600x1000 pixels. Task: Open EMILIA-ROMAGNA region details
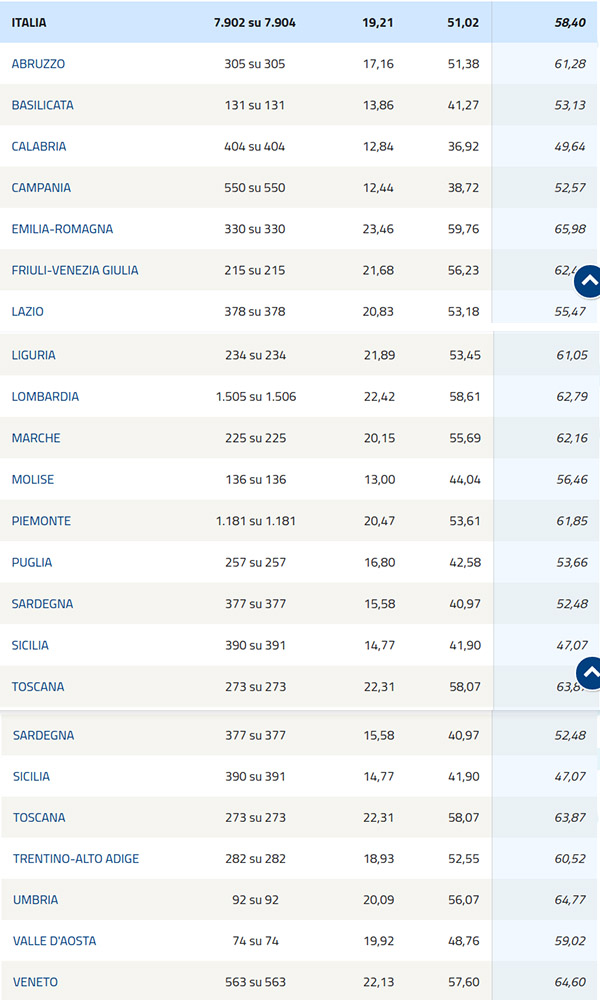coord(62,229)
